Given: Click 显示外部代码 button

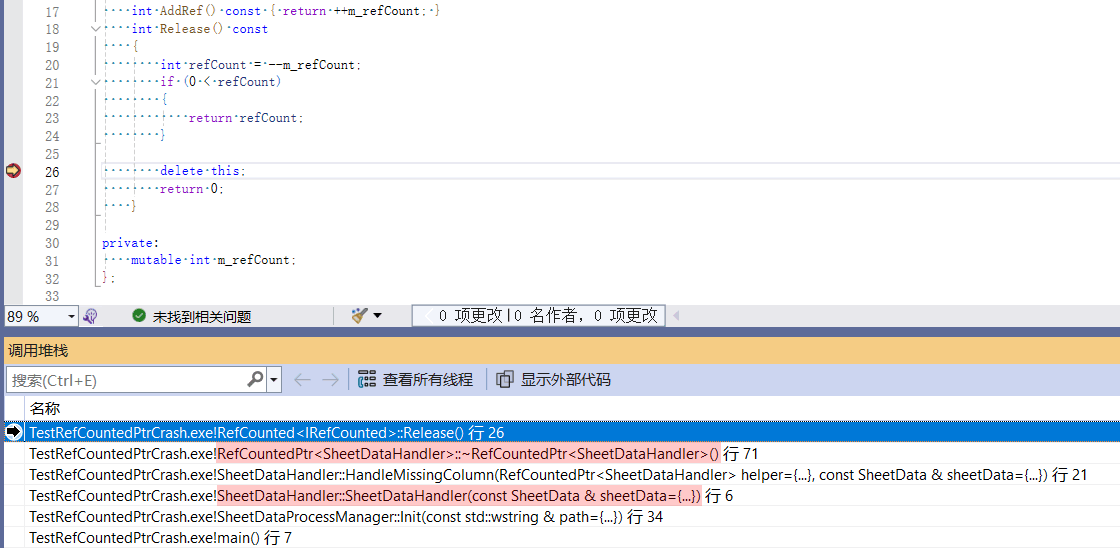Looking at the screenshot, I should 554,380.
